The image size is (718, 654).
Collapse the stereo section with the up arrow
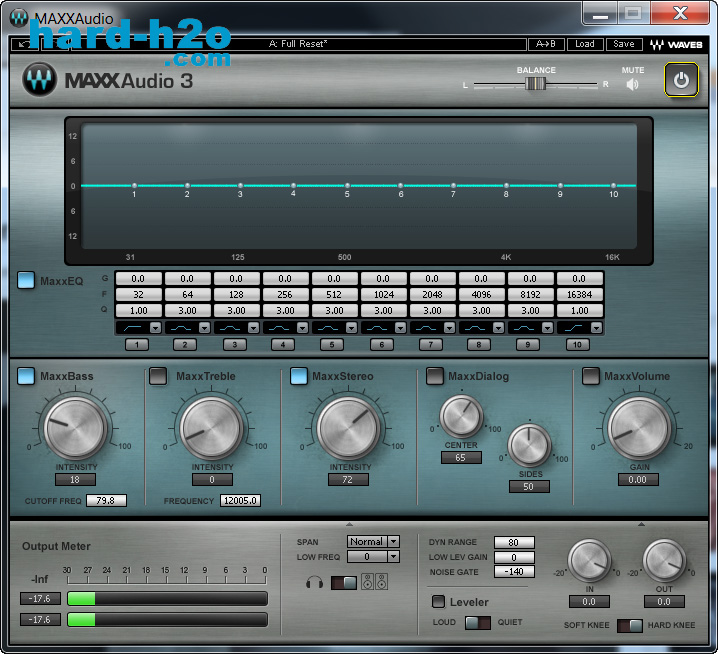pos(349,524)
